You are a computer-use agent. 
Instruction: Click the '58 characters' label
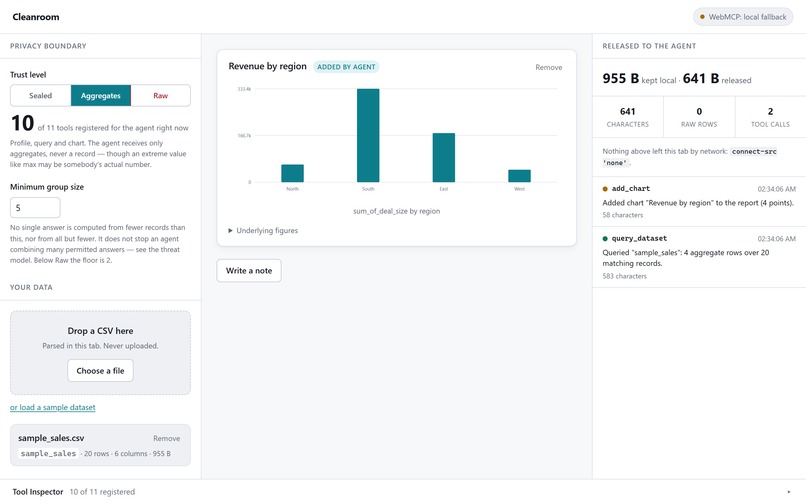pyautogui.click(x=622, y=215)
